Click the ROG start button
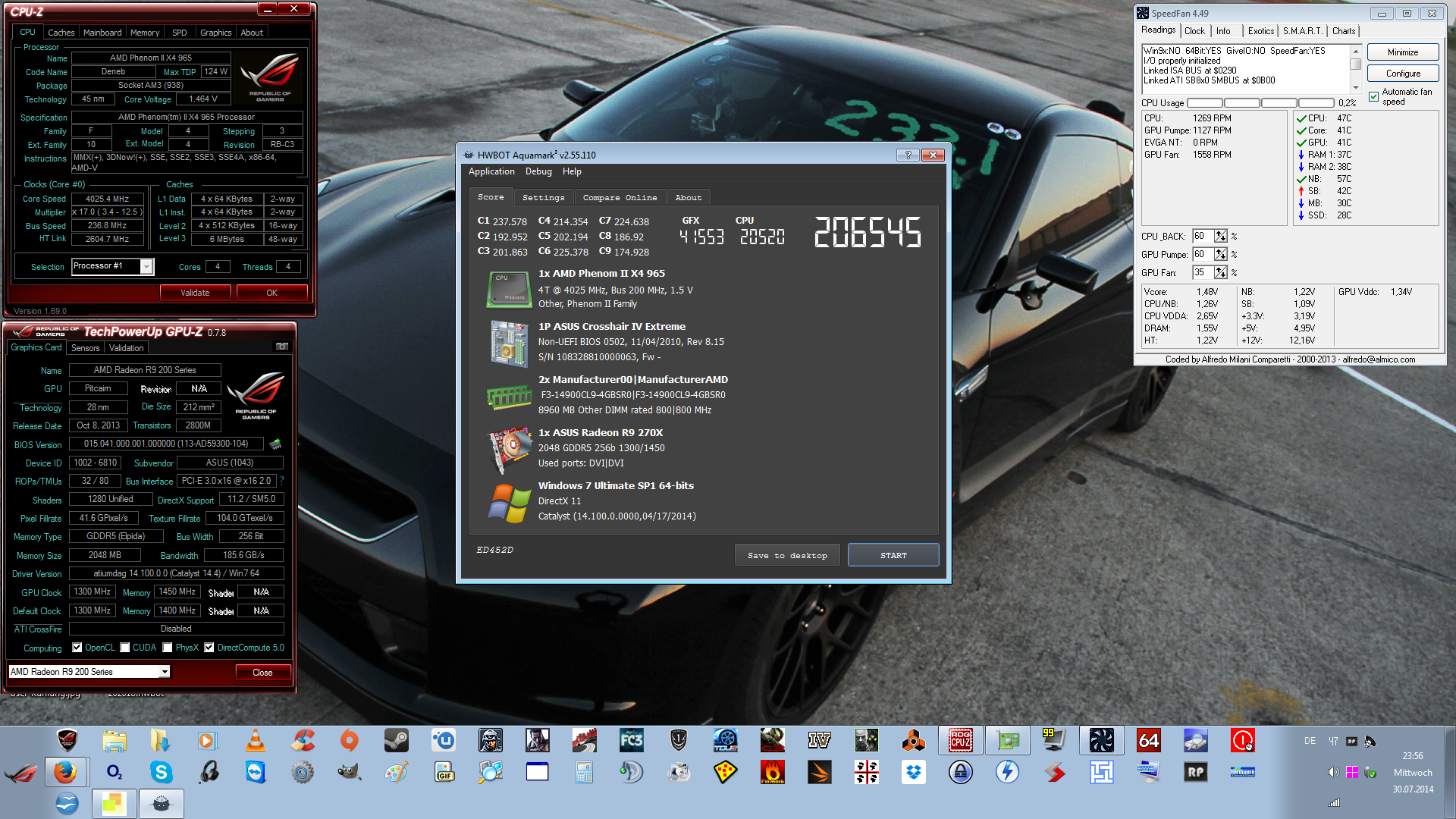 click(20, 773)
